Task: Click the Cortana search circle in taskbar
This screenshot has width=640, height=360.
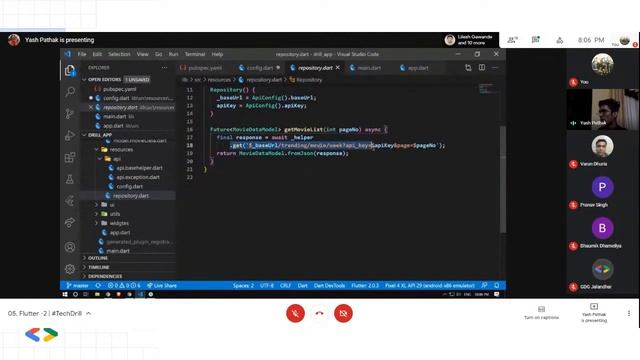Action: pyautogui.click(x=76, y=294)
